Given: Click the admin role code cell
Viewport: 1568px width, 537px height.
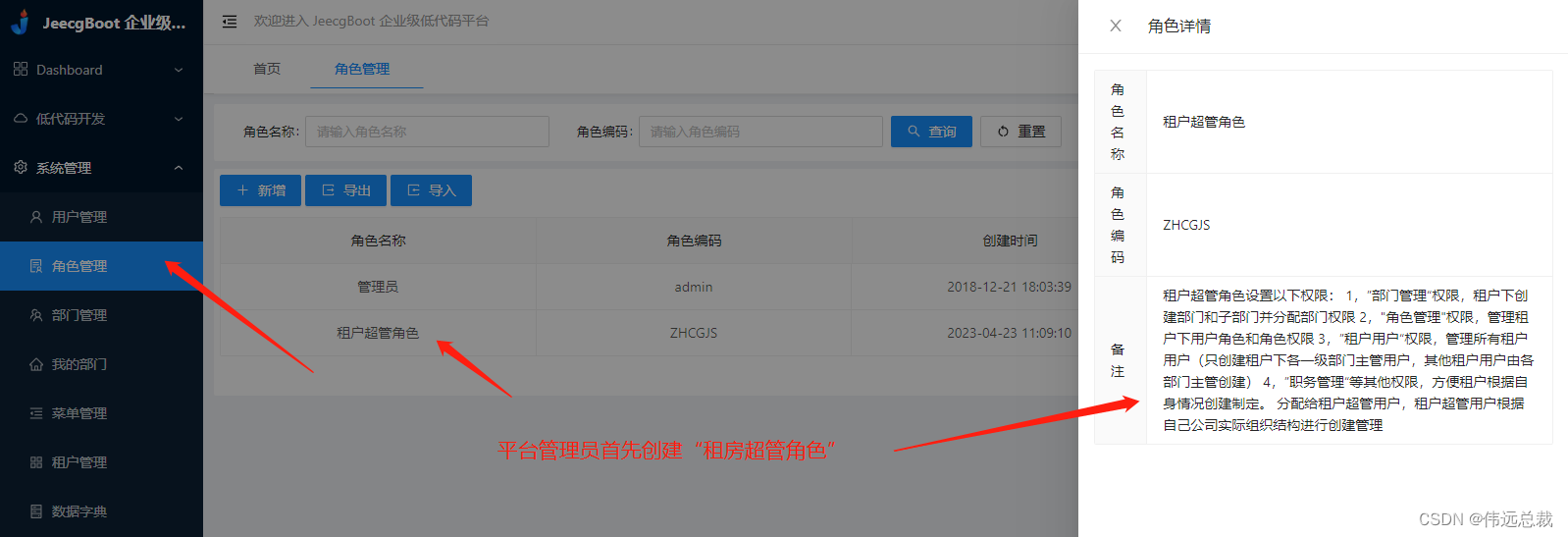Looking at the screenshot, I should click(x=694, y=287).
